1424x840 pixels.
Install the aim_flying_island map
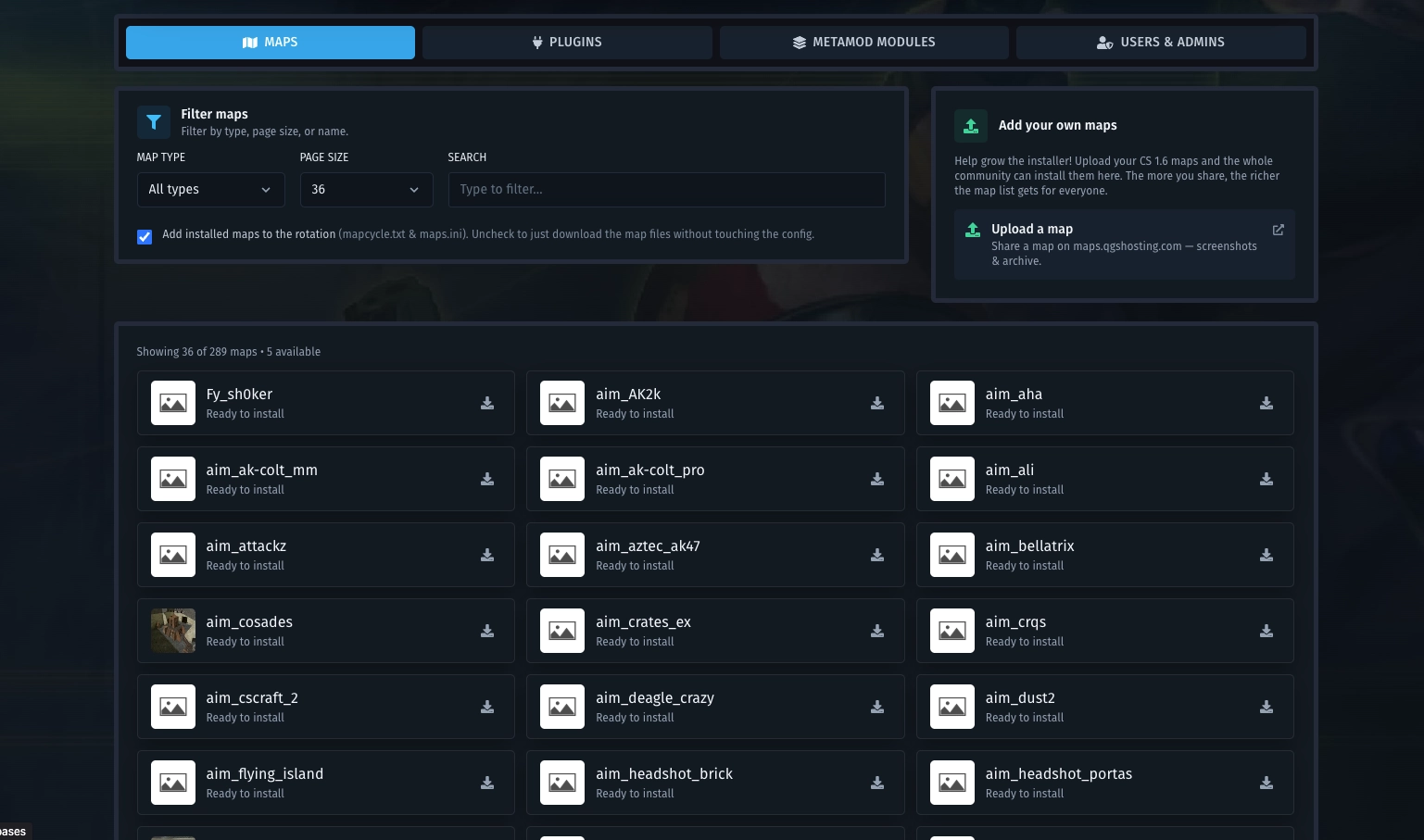point(487,783)
